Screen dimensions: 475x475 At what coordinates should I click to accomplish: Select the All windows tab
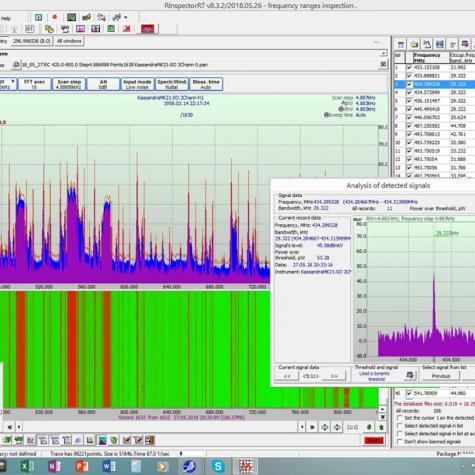coord(69,41)
